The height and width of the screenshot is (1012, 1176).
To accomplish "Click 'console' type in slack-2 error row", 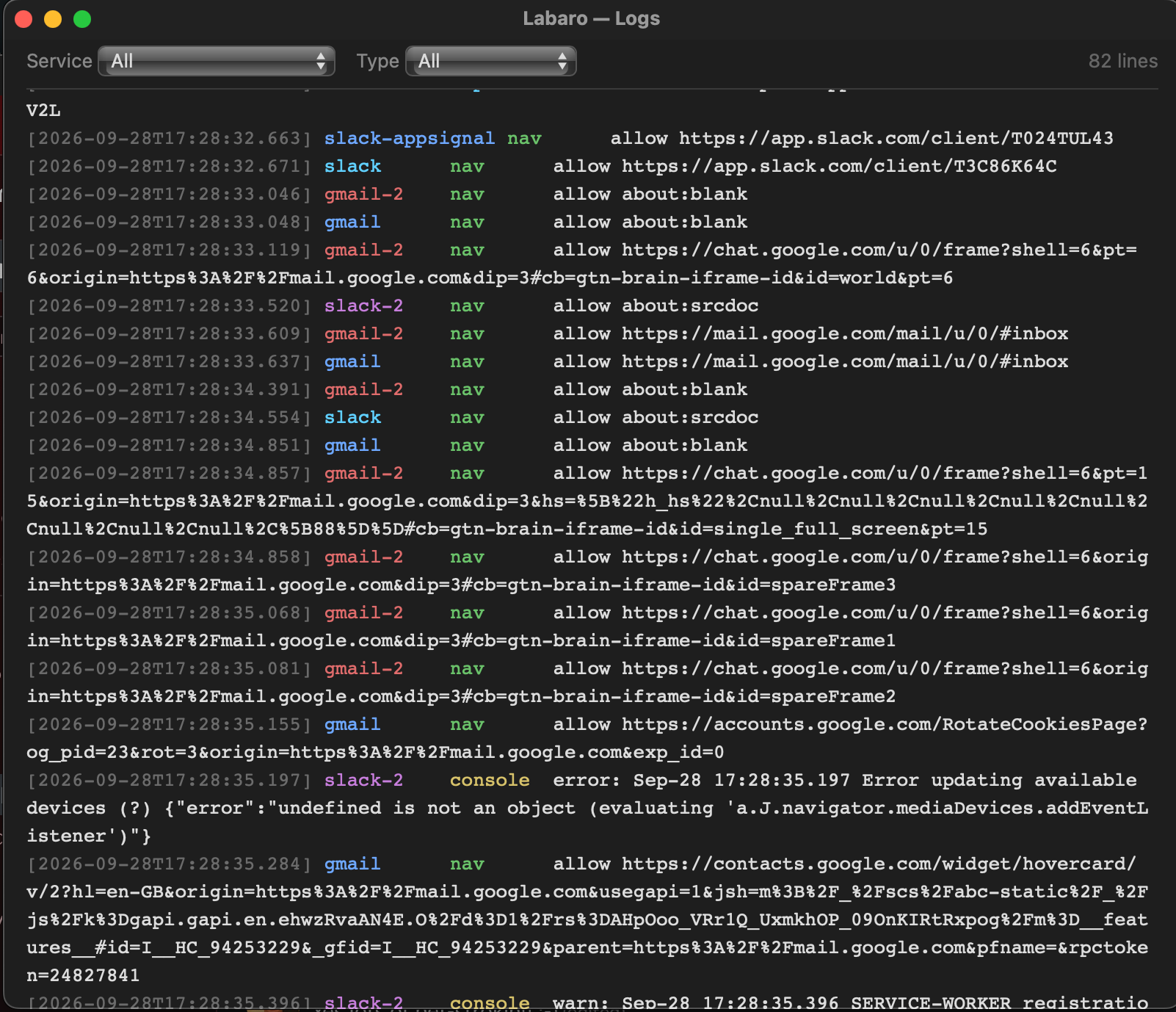I will click(490, 780).
